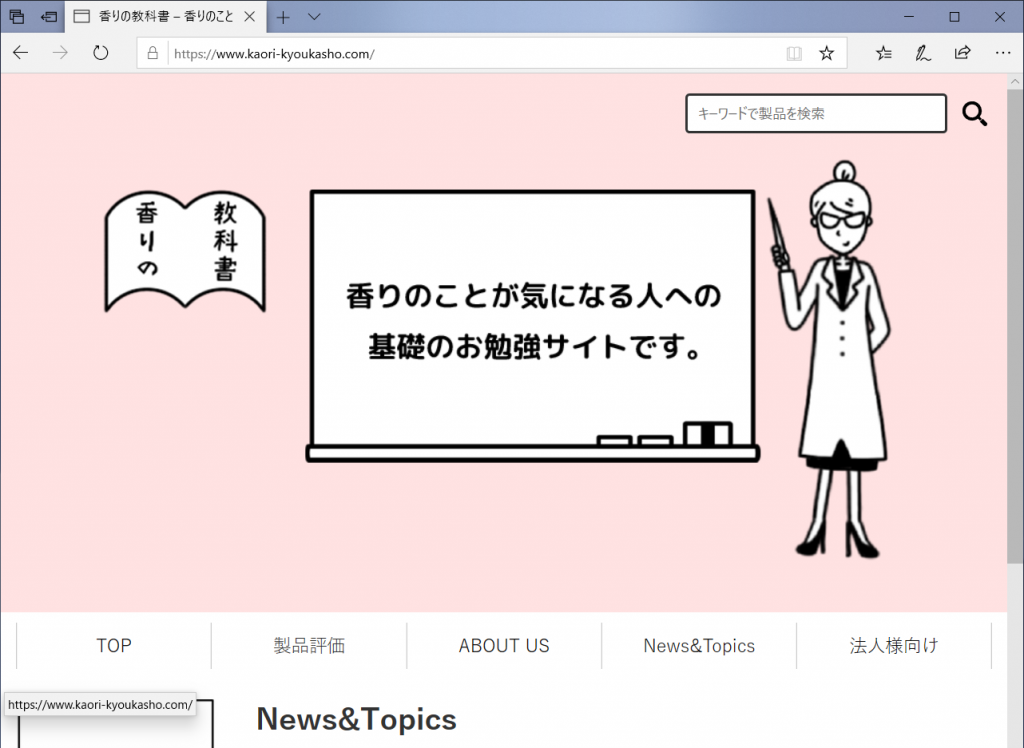The image size is (1024, 748).
Task: Add page to favorites star icon
Action: 827,53
